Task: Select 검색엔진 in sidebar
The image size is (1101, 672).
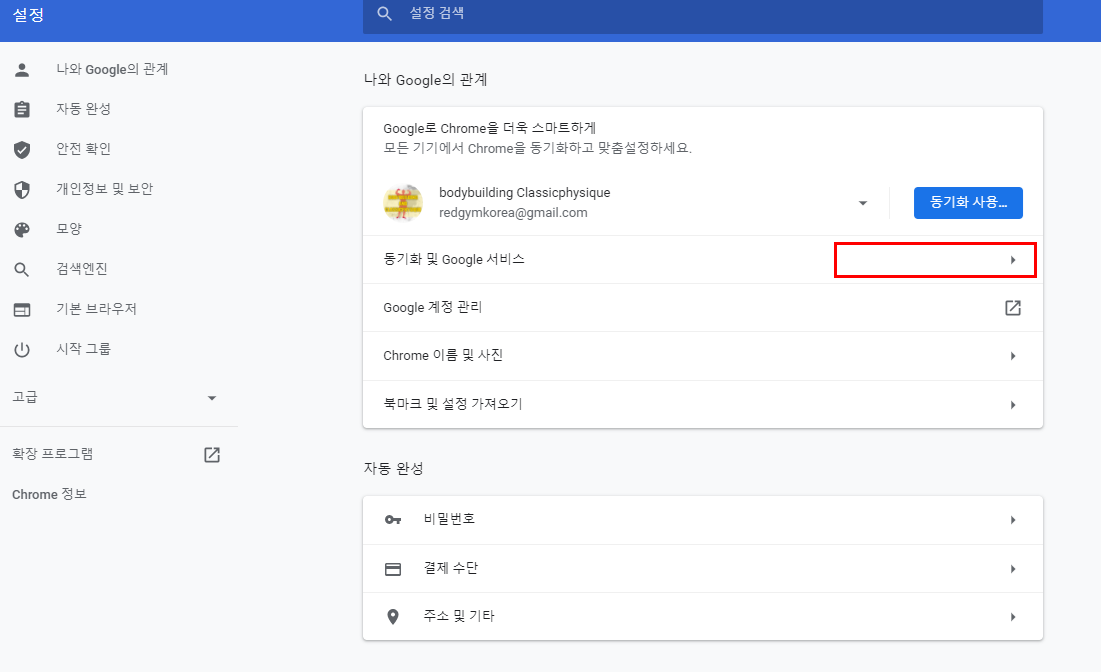Action: (x=82, y=269)
